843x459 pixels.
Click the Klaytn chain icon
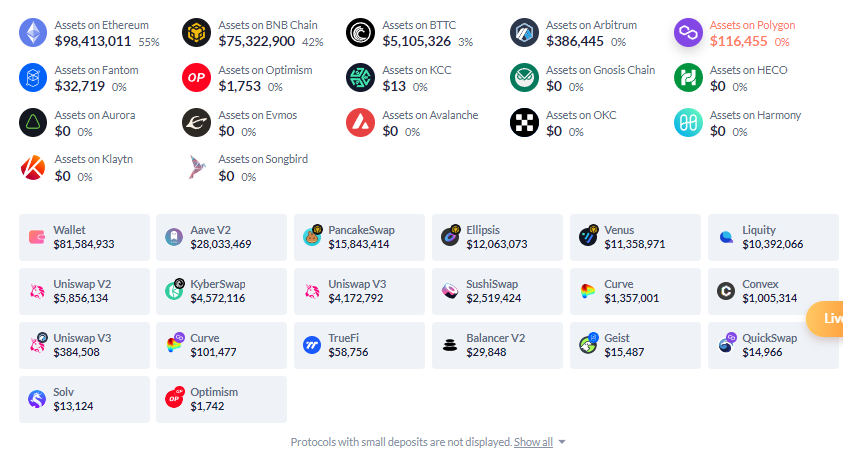(33, 167)
